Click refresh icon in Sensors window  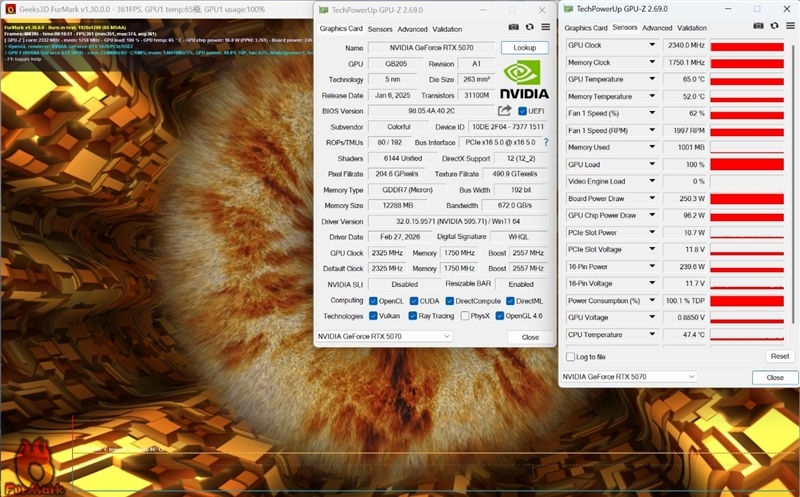774,26
